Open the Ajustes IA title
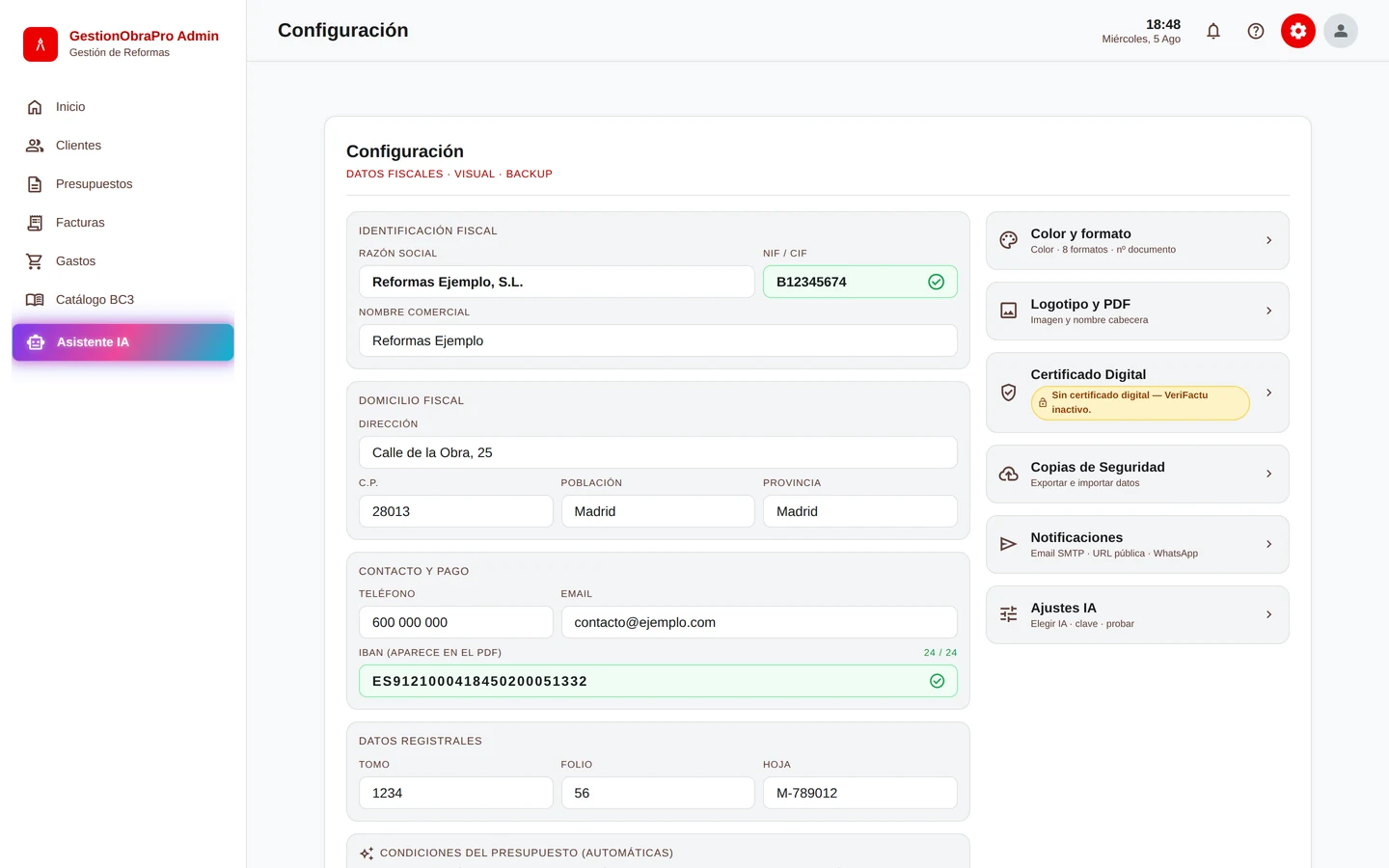Image resolution: width=1389 pixels, height=868 pixels. point(1063,608)
